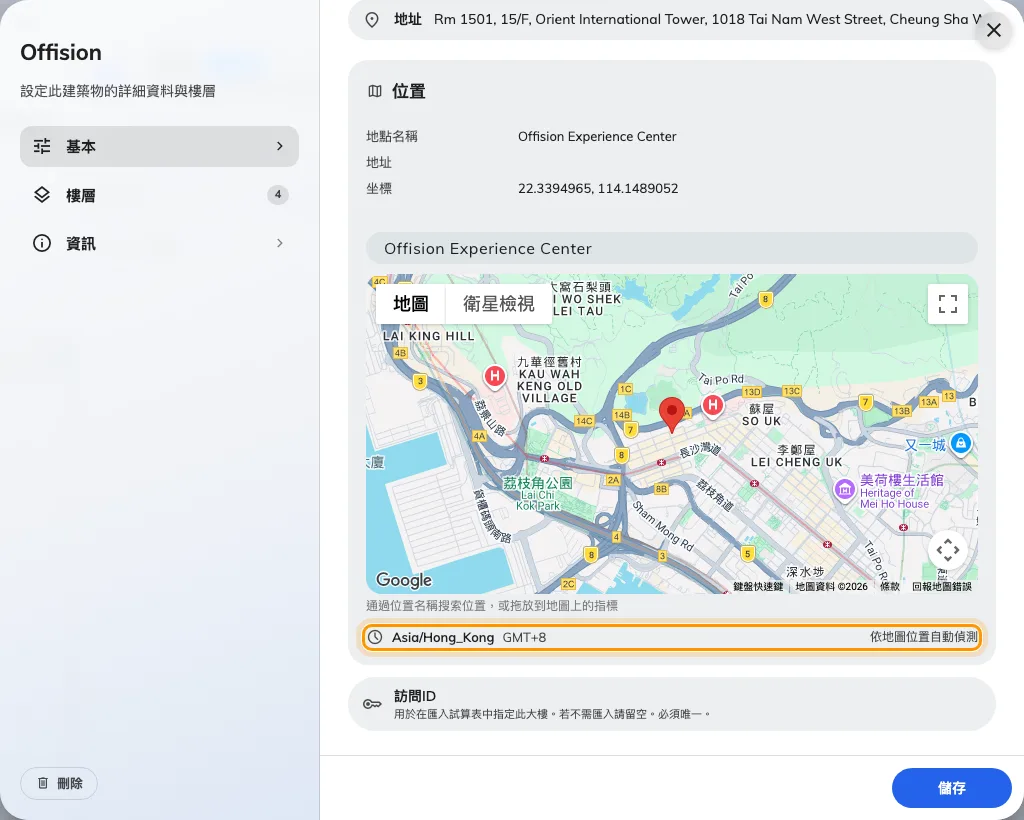The height and width of the screenshot is (820, 1024).
Task: Expand the chevron on the 資訊 row
Action: [280, 244]
